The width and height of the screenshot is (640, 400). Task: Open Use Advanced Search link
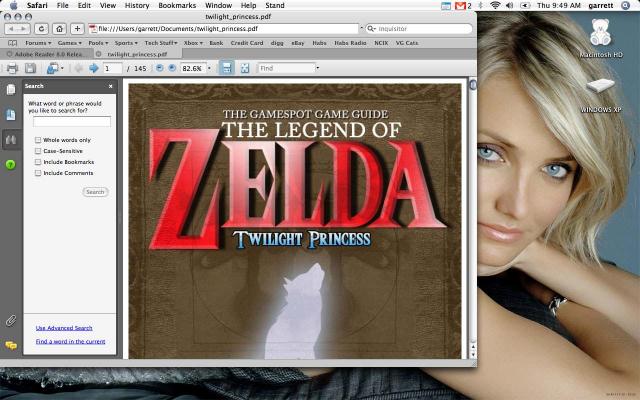(x=64, y=328)
